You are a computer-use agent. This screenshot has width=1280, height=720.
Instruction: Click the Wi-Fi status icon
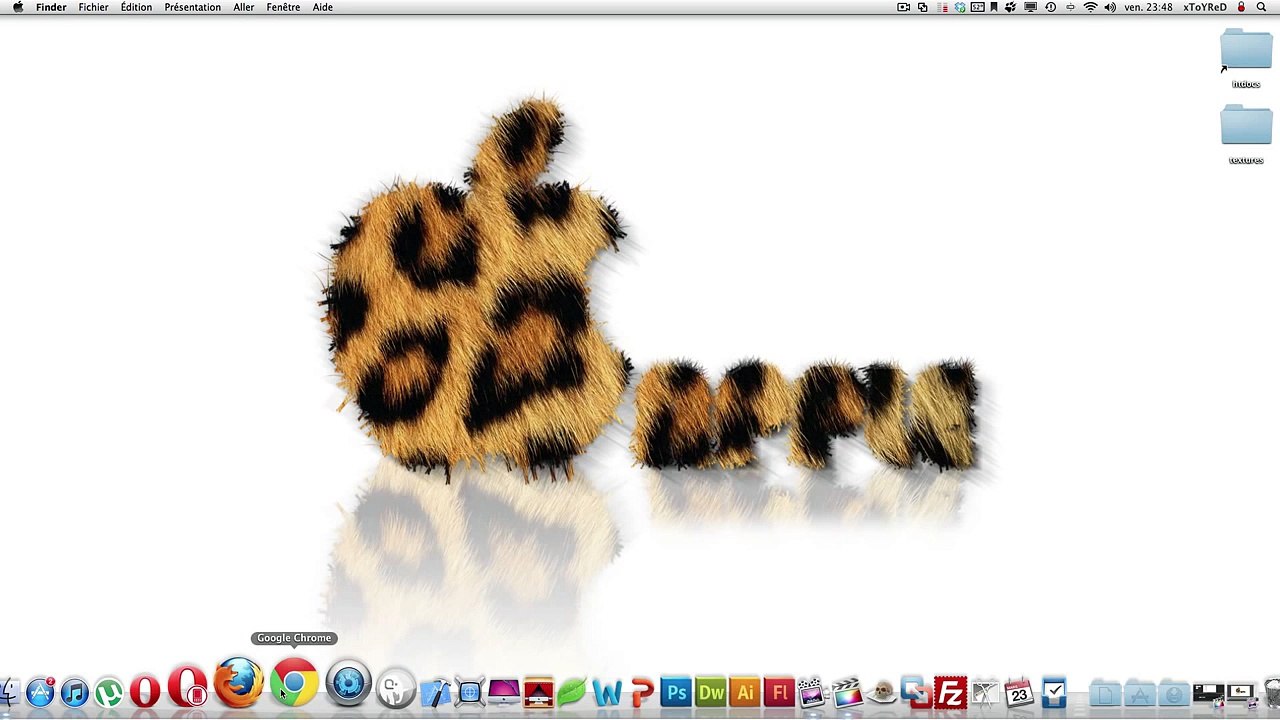coord(1090,7)
